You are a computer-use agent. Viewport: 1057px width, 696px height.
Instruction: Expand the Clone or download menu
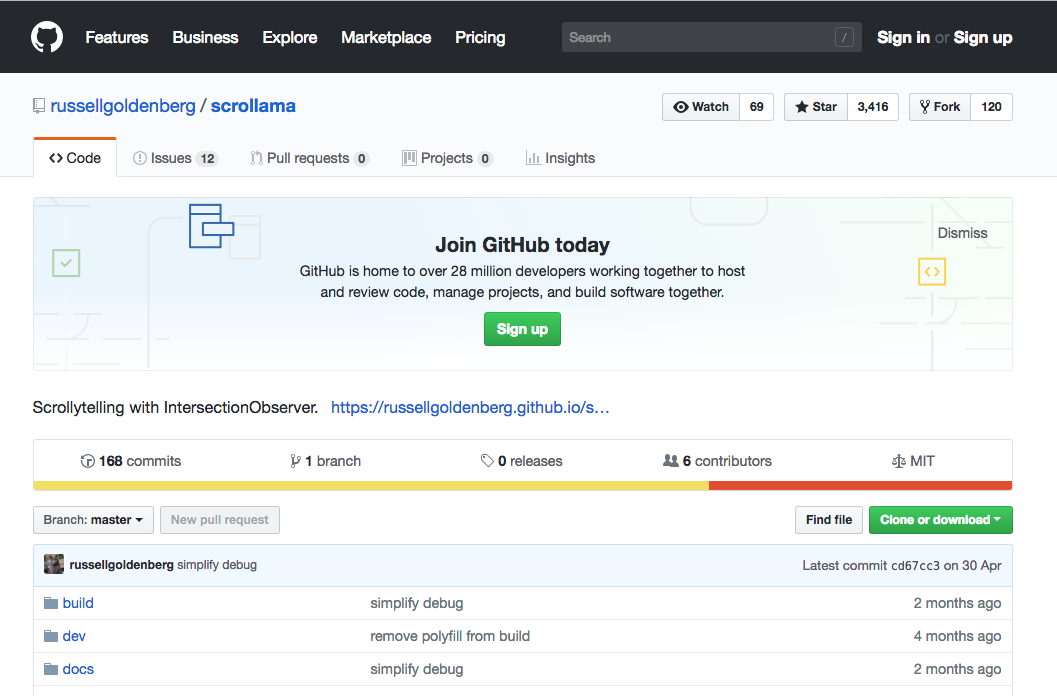940,520
